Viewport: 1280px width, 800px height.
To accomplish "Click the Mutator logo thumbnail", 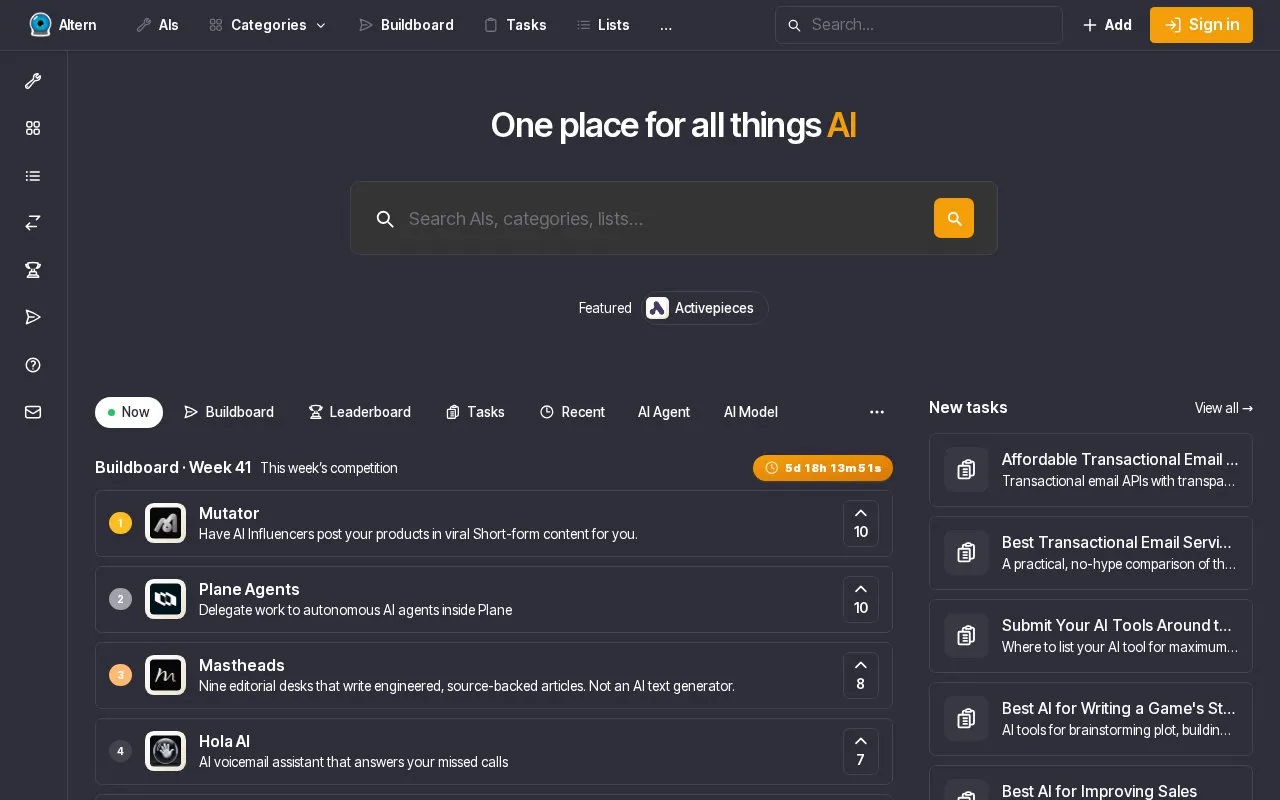I will pyautogui.click(x=165, y=523).
